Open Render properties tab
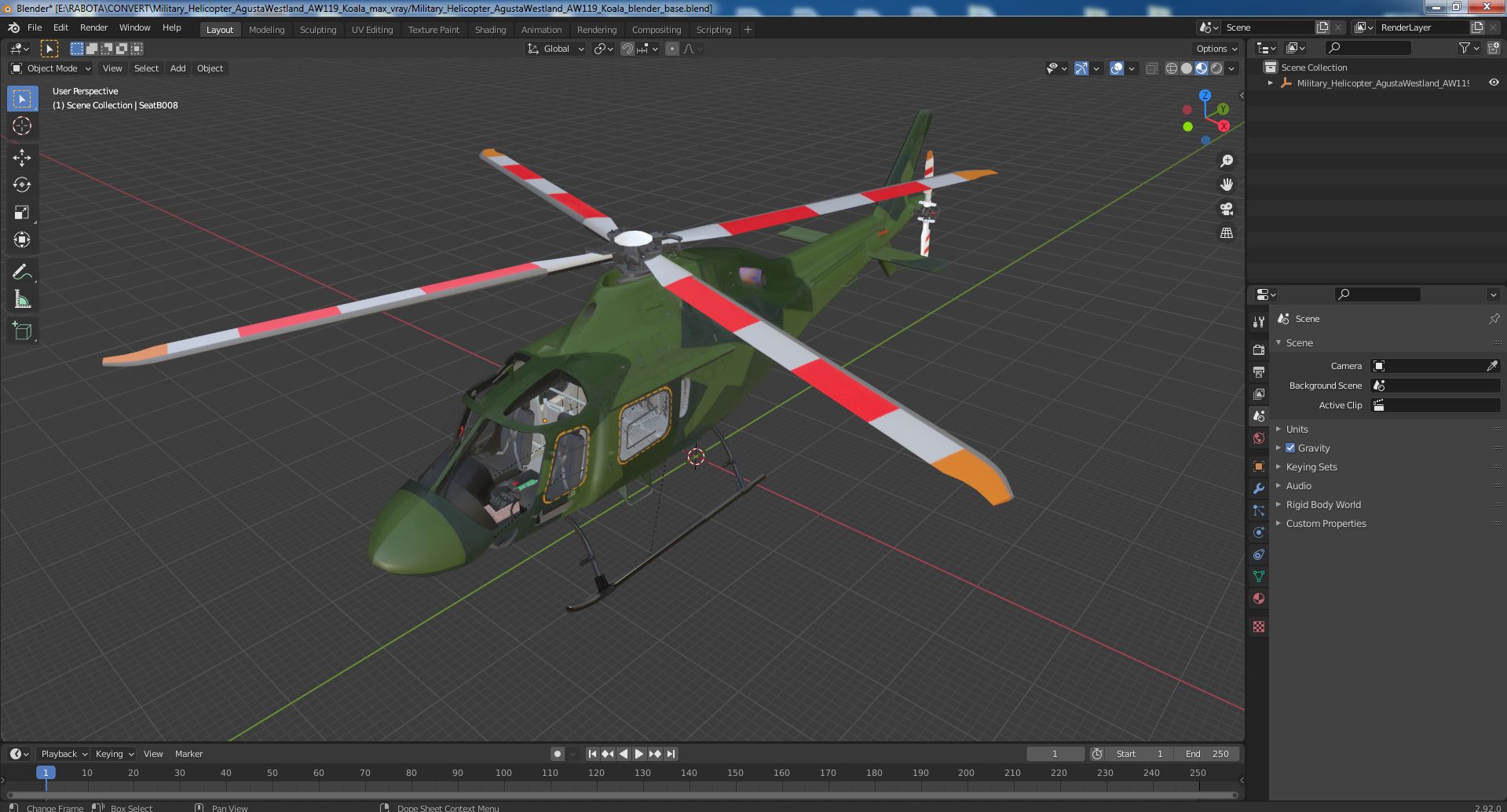The width and height of the screenshot is (1507, 812). (1259, 349)
